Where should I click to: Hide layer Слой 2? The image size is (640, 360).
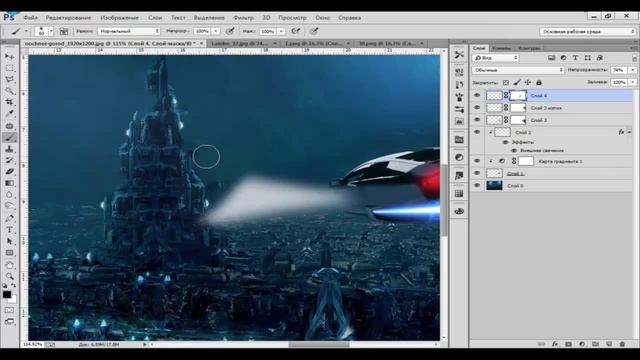(477, 132)
